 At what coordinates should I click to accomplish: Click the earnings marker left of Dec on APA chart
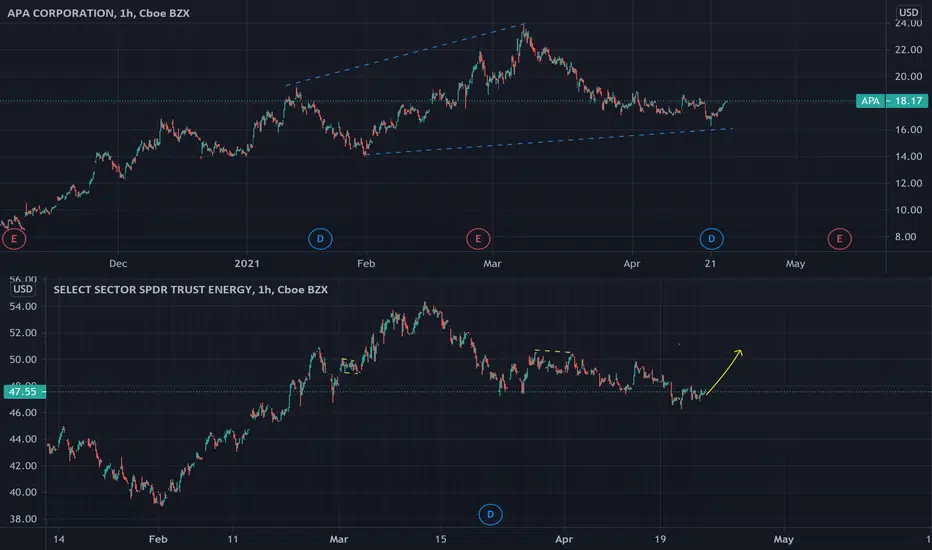point(14,239)
